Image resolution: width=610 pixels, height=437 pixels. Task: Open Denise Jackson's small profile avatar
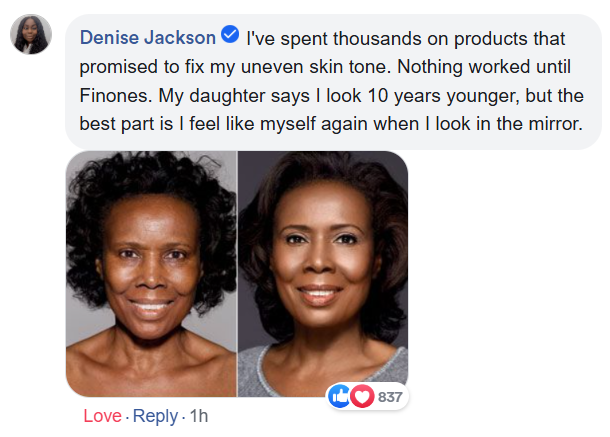(x=31, y=35)
